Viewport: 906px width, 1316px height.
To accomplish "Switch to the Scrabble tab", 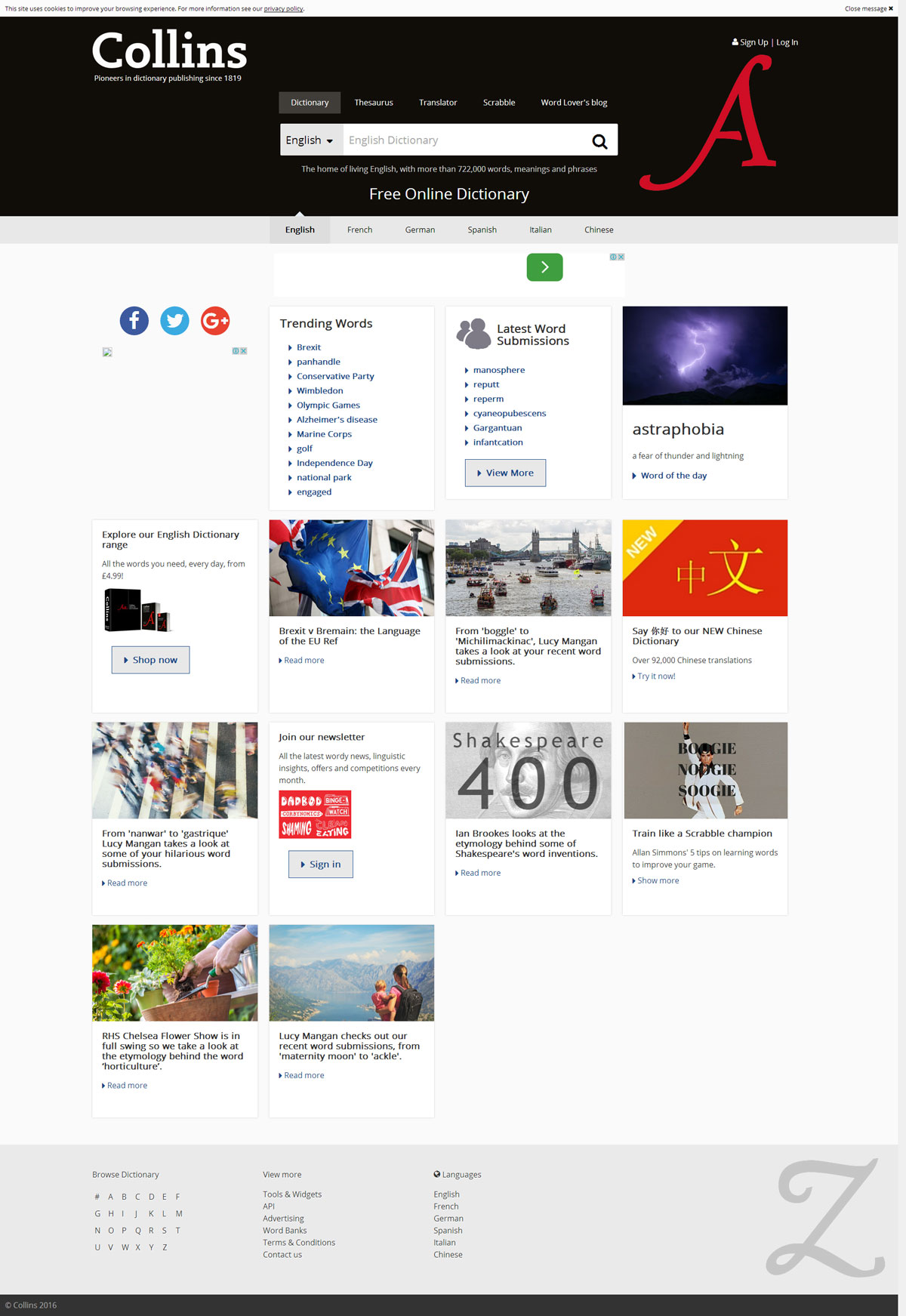I will click(499, 103).
